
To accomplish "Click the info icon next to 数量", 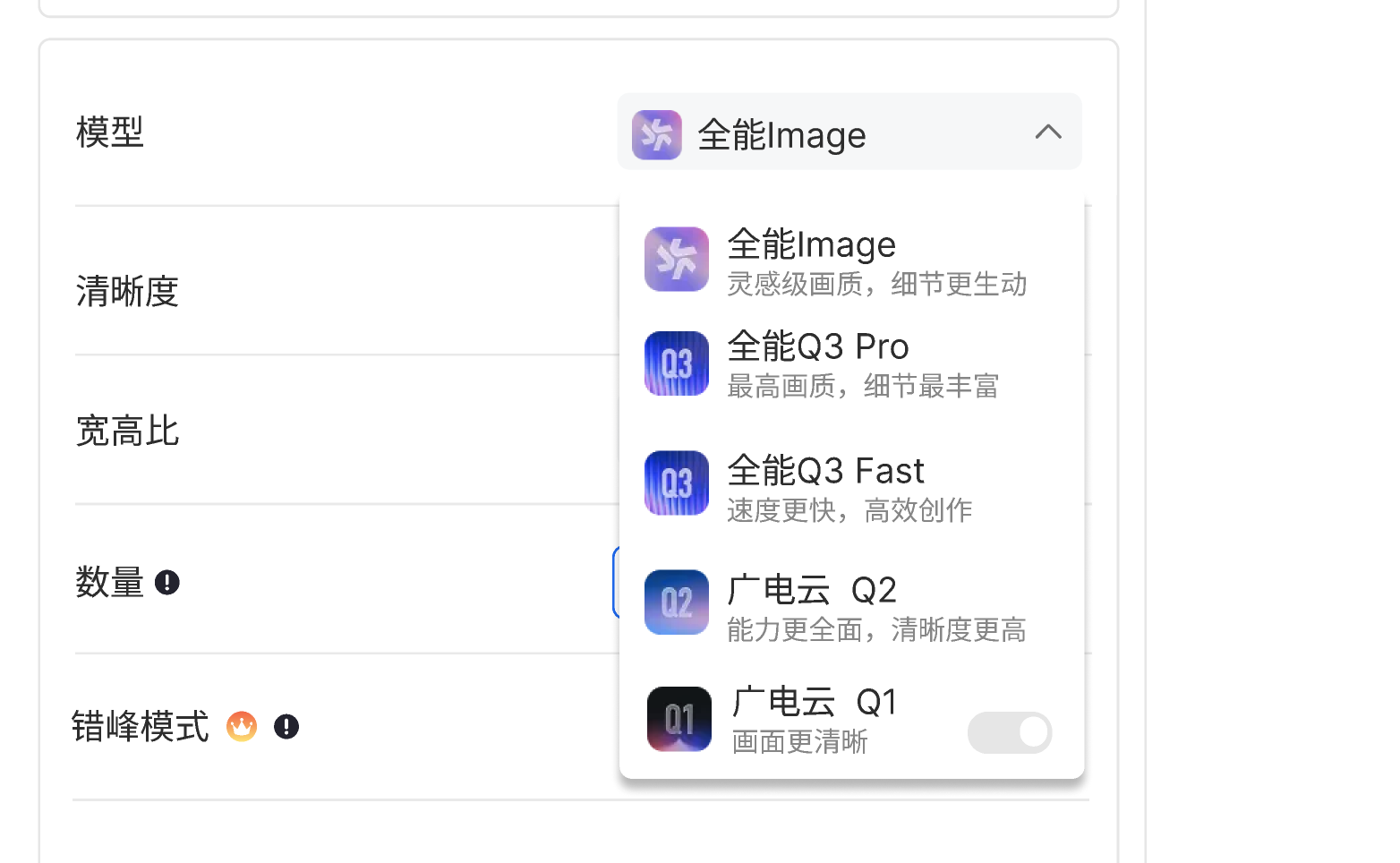I will click(167, 583).
